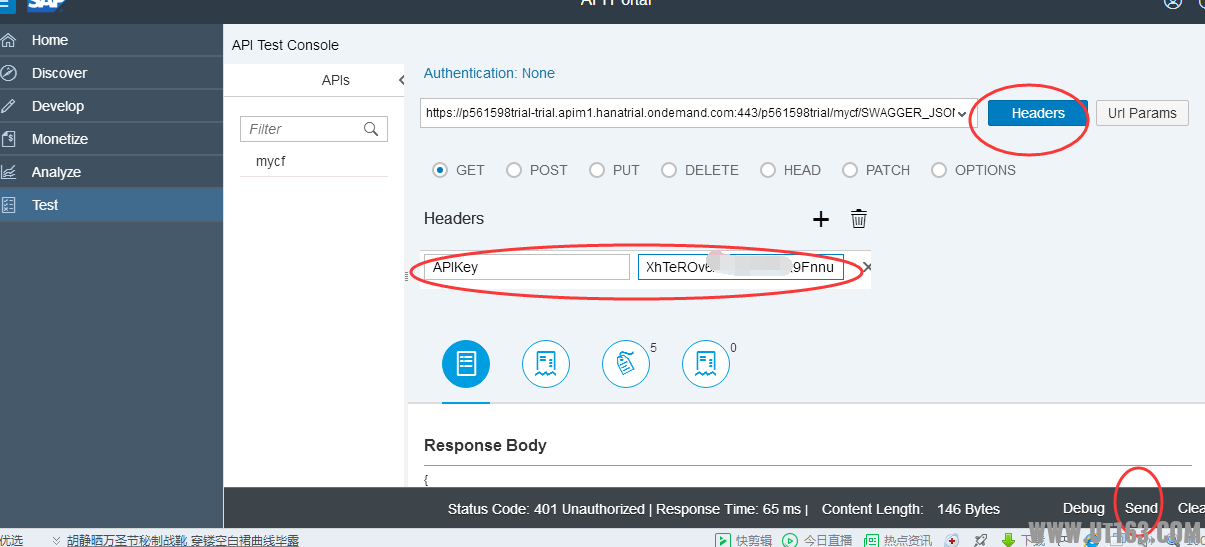The height and width of the screenshot is (547, 1205).
Task: Select the PUT method radio button
Action: [597, 170]
